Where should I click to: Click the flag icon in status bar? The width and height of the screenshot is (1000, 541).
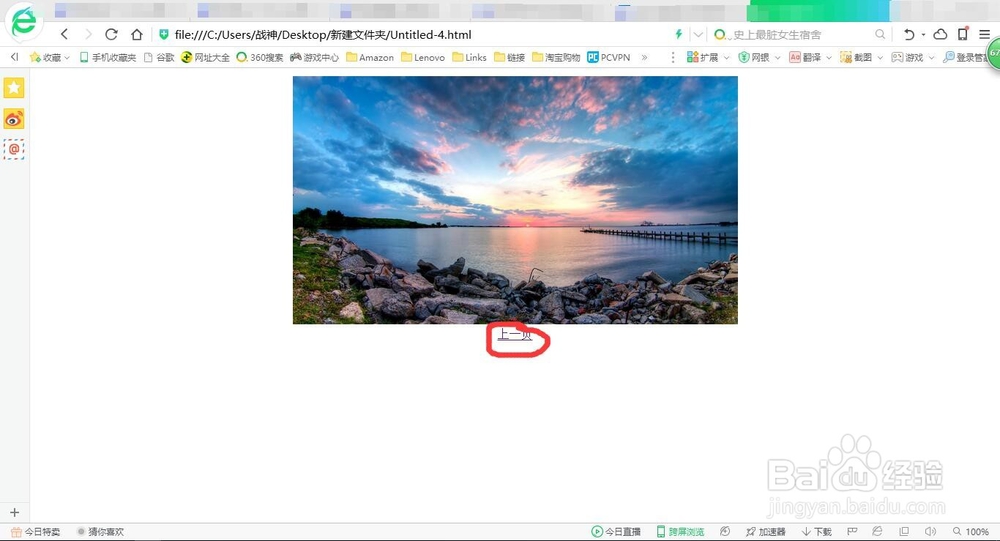[852, 531]
